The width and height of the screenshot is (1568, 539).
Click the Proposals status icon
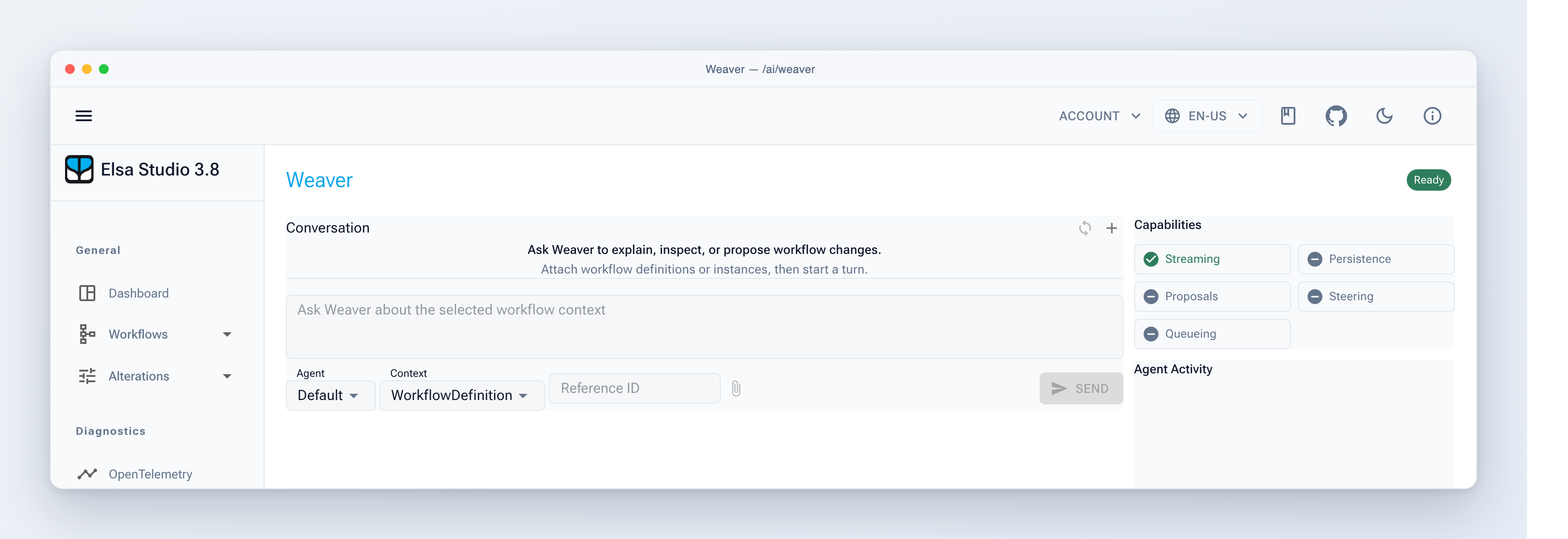(1151, 296)
